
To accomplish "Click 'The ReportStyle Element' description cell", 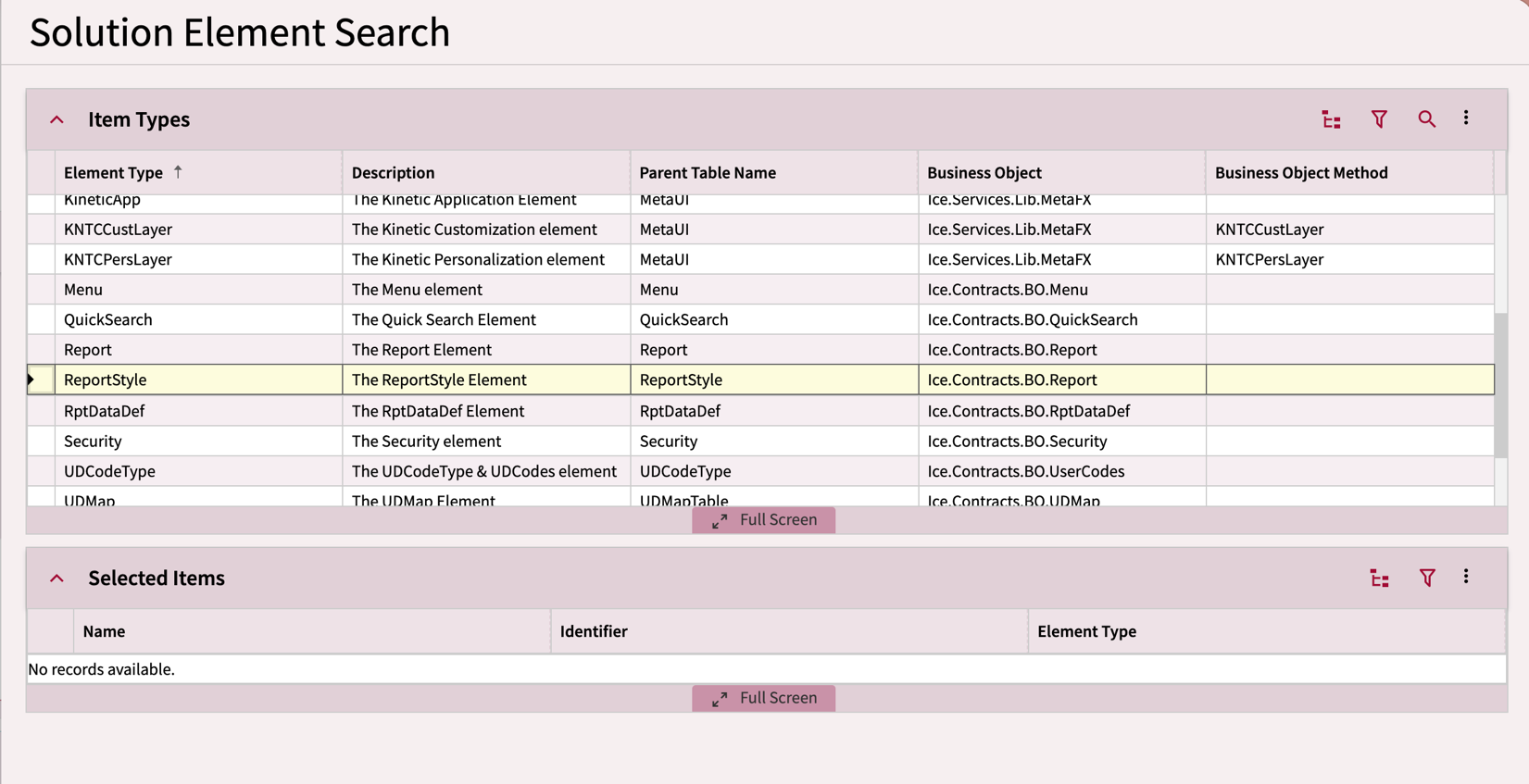I will (486, 380).
